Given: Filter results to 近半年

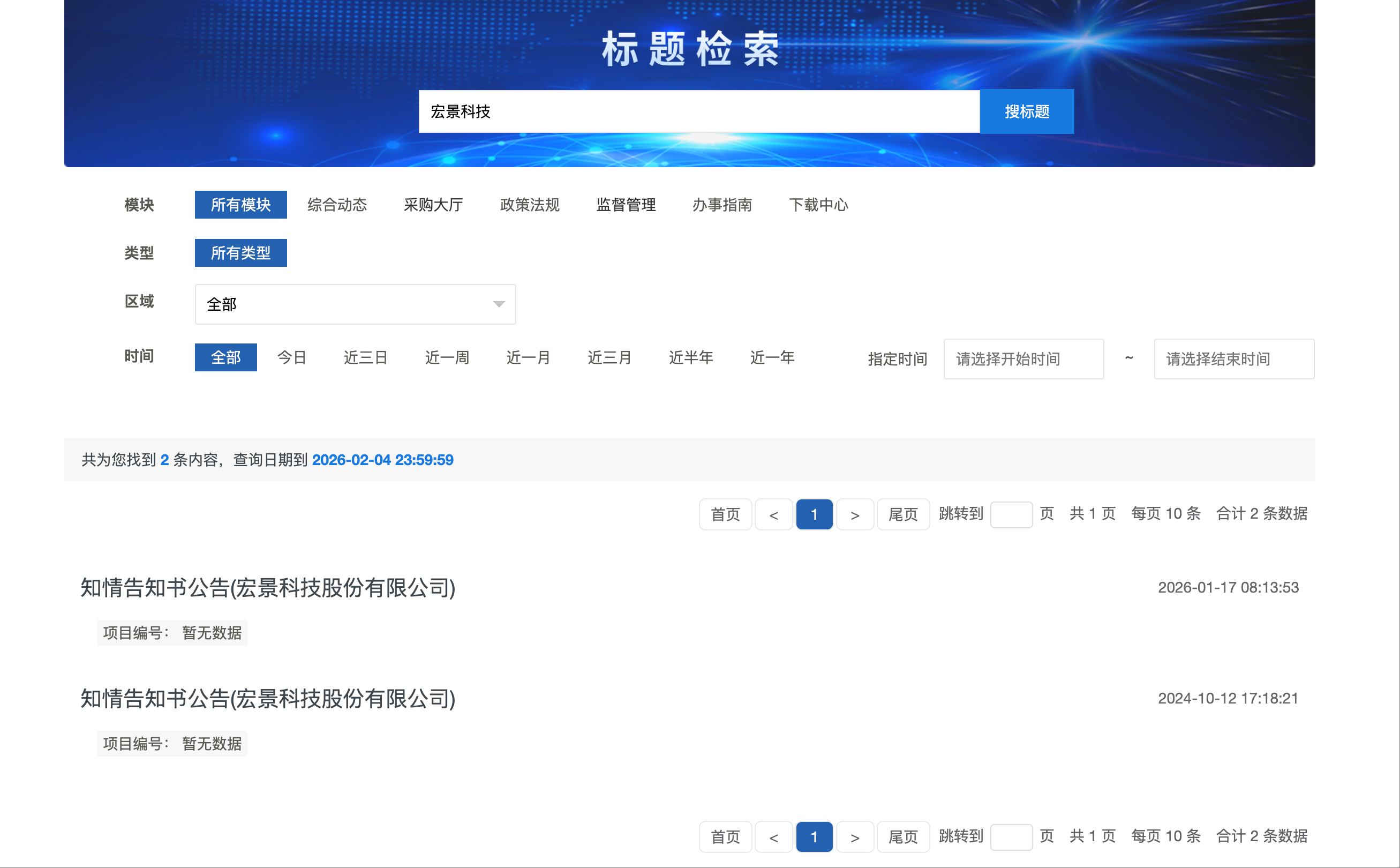Looking at the screenshot, I should [691, 358].
